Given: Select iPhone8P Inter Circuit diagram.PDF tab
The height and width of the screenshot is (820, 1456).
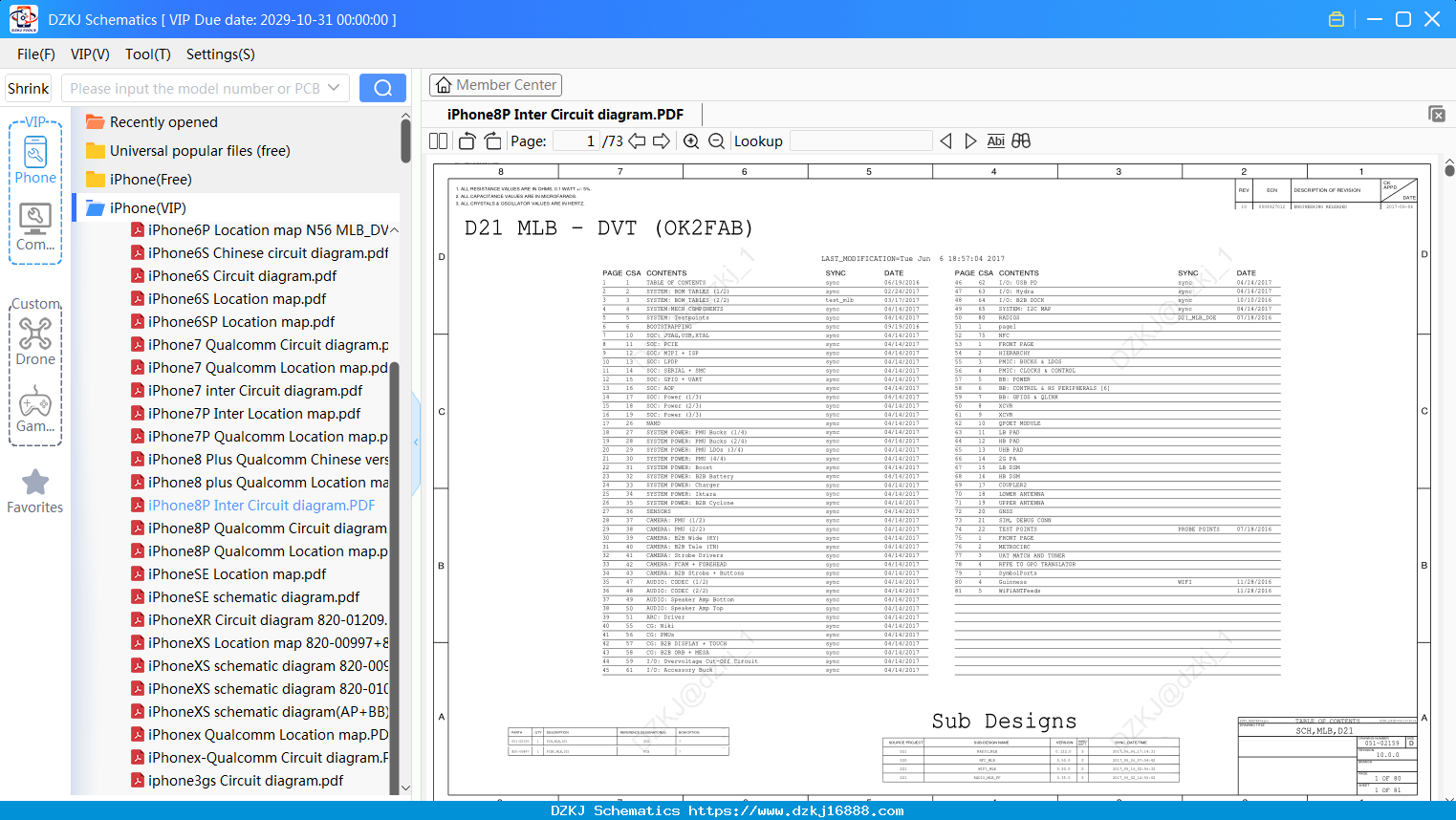Looking at the screenshot, I should click(565, 115).
